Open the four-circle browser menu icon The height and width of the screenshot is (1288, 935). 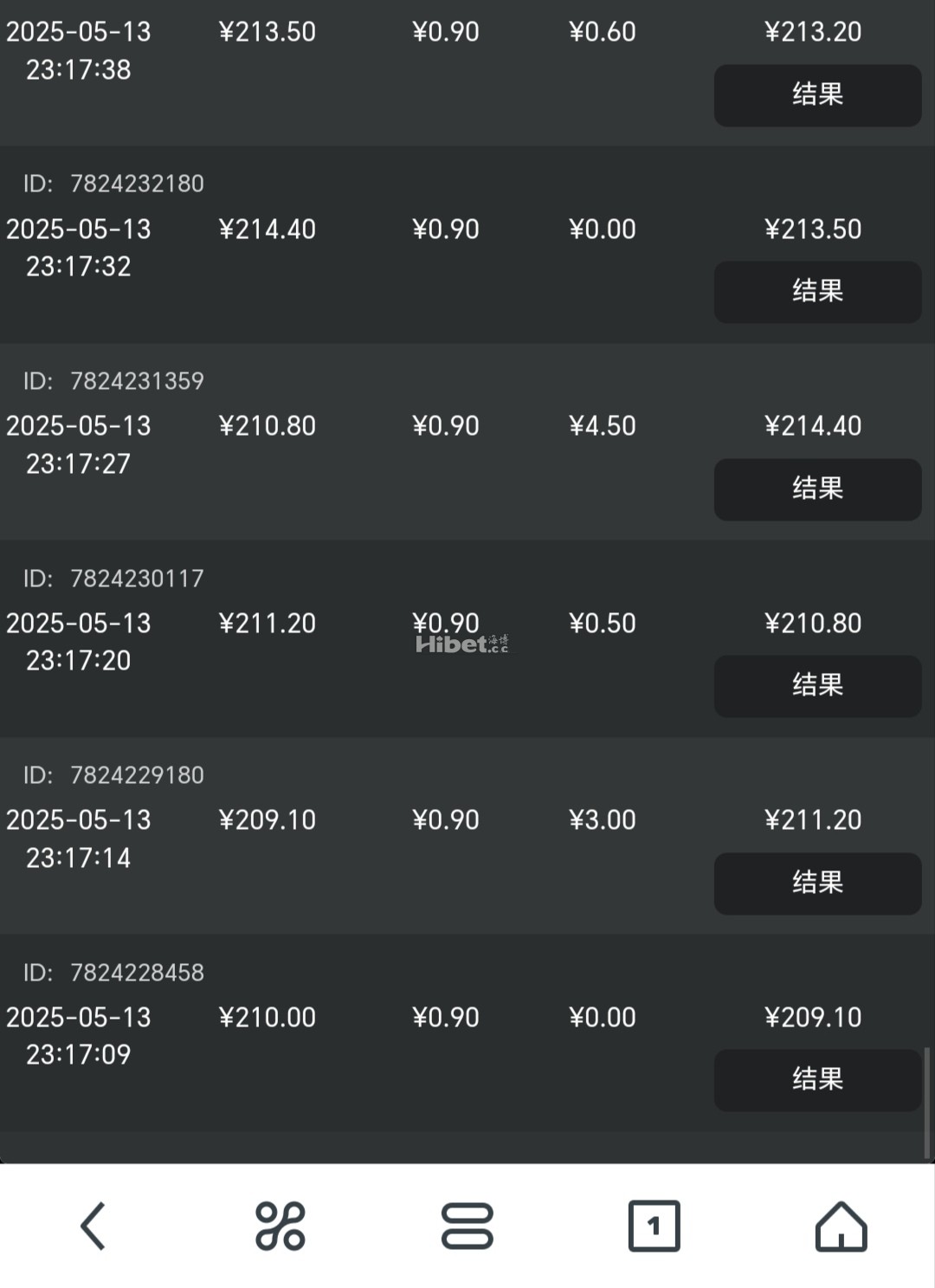click(280, 1226)
